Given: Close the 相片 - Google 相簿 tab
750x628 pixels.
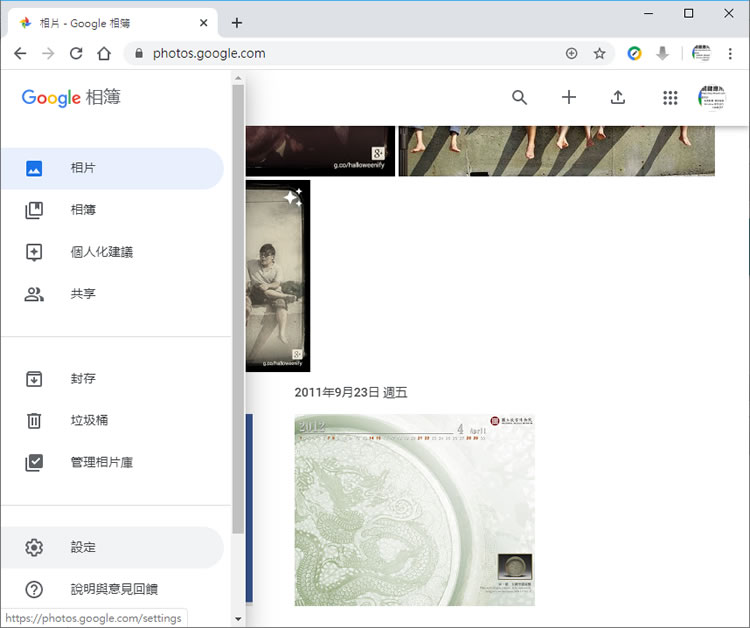Looking at the screenshot, I should coord(203,23).
